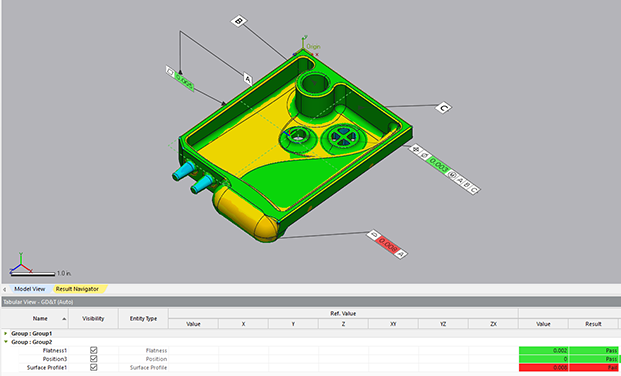The width and height of the screenshot is (621, 376).
Task: Select the Surface Profile1 row name
Action: click(x=47, y=368)
